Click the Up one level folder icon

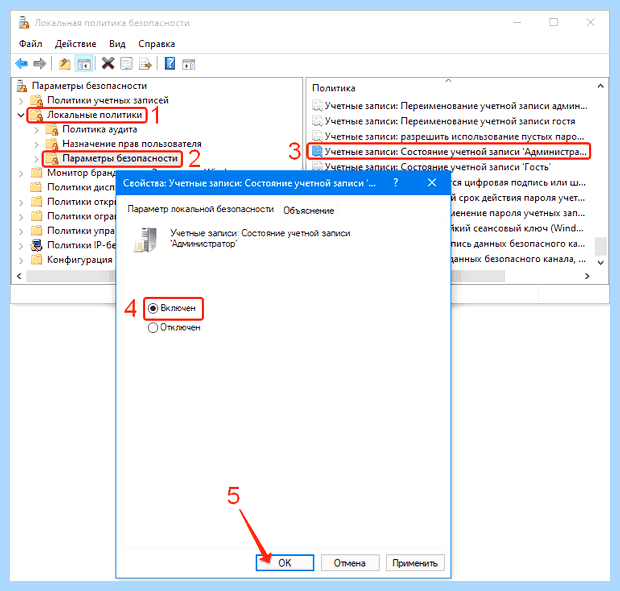[64, 63]
